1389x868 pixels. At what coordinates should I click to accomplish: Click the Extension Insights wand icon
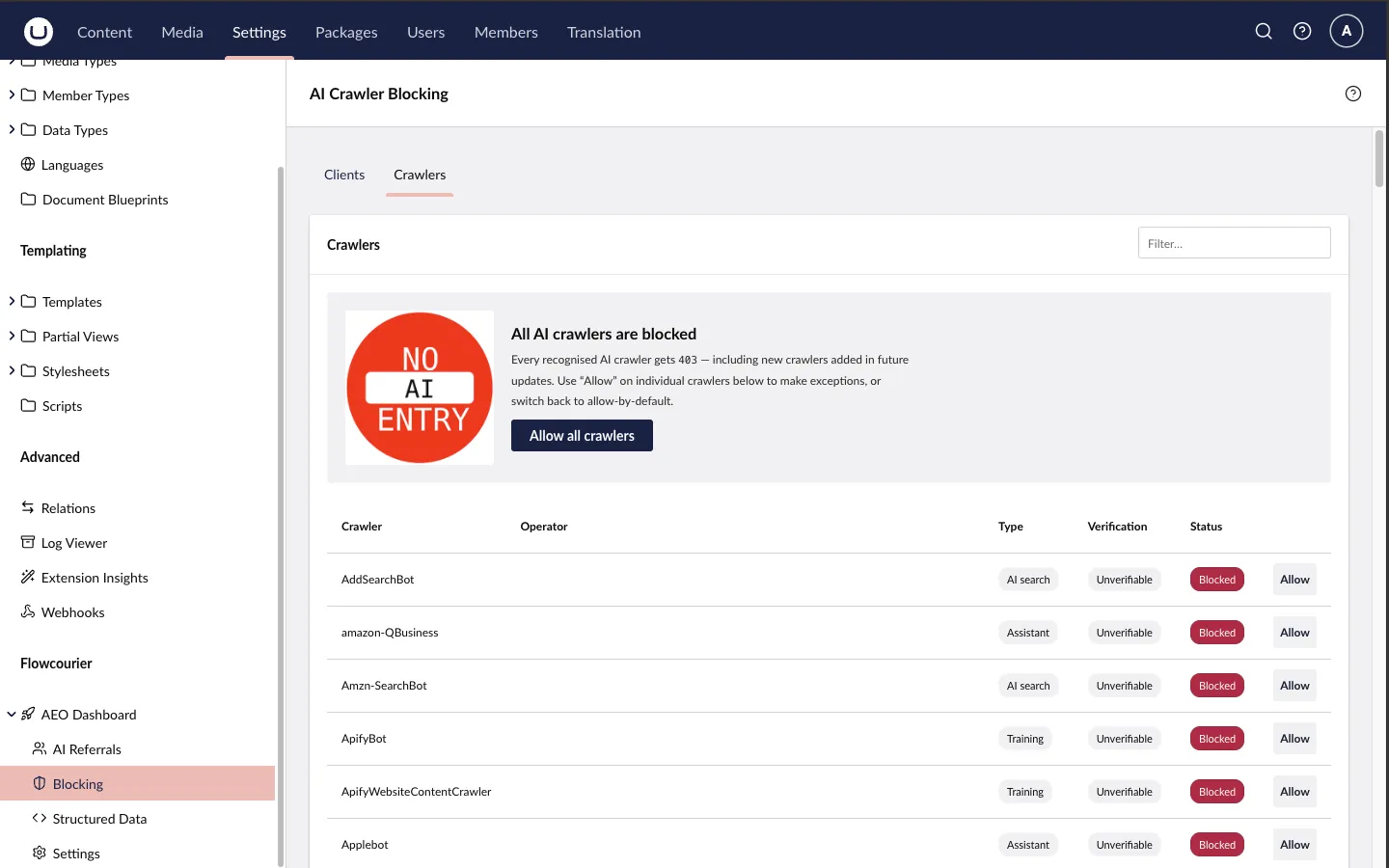tap(28, 577)
